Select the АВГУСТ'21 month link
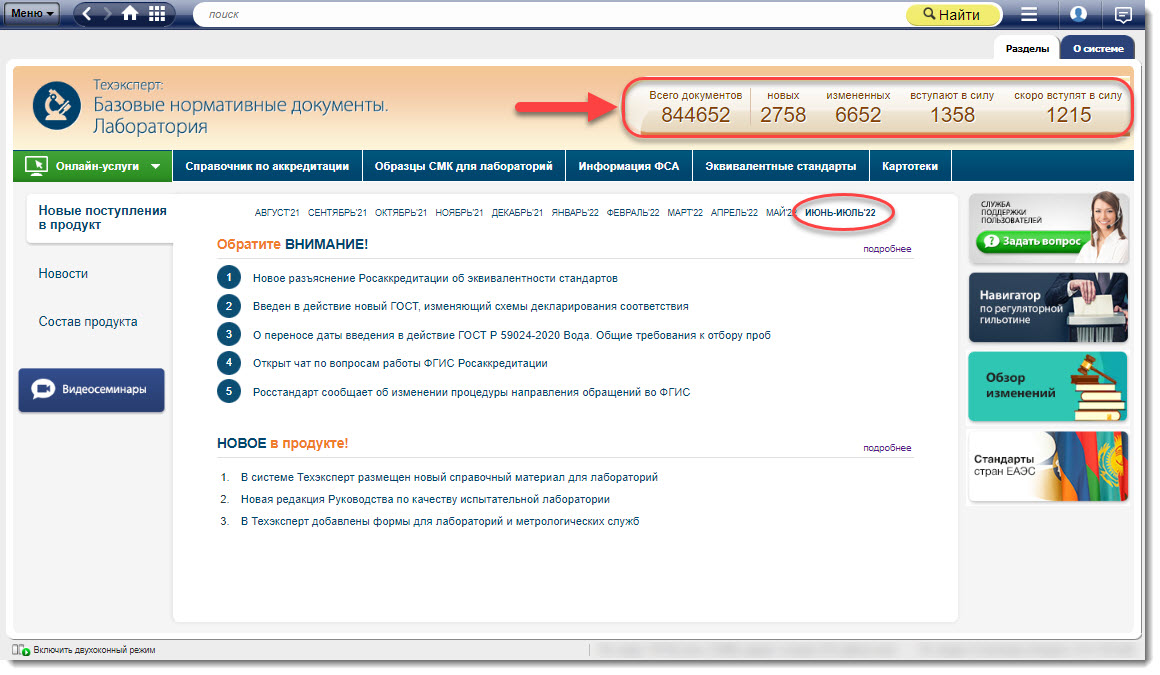The image size is (1160, 675). [277, 212]
